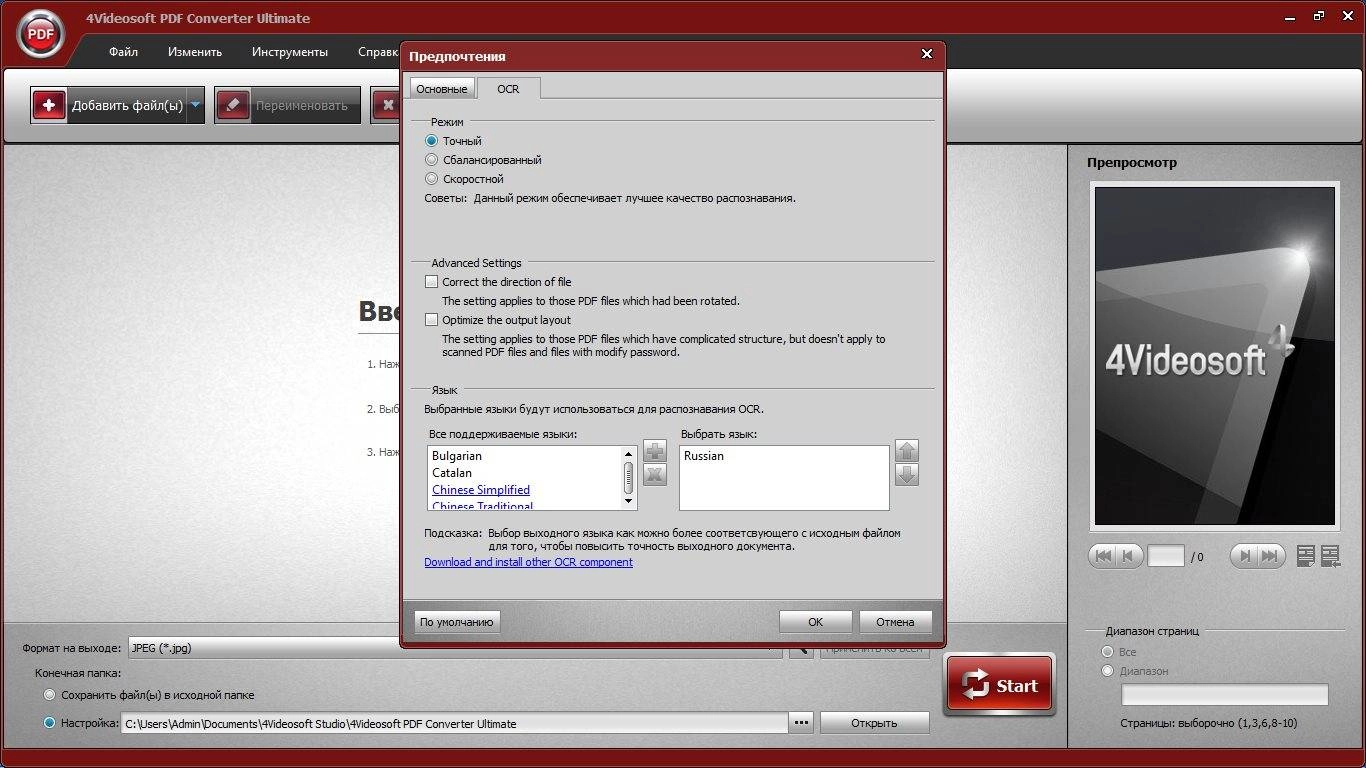Open the Инструменты menu
This screenshot has width=1366, height=768.
[x=290, y=52]
